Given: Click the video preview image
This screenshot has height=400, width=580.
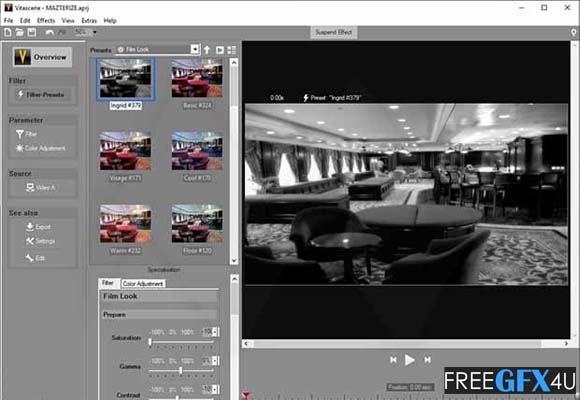Looking at the screenshot, I should [x=406, y=194].
